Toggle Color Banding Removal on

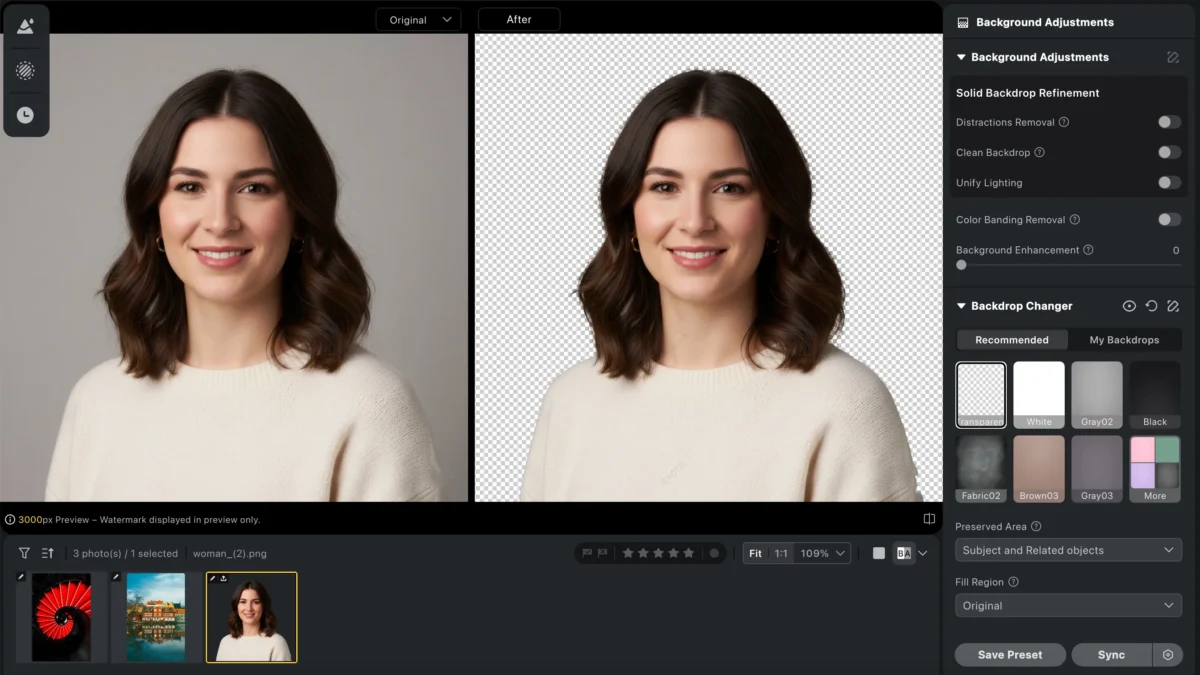(x=1169, y=219)
